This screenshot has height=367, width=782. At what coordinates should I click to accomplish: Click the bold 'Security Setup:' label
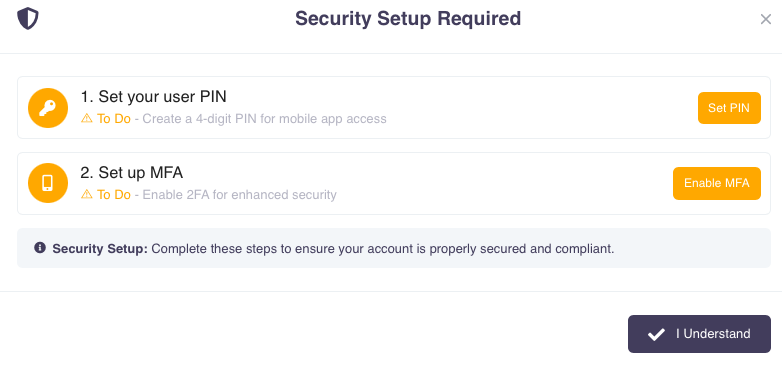pos(100,248)
